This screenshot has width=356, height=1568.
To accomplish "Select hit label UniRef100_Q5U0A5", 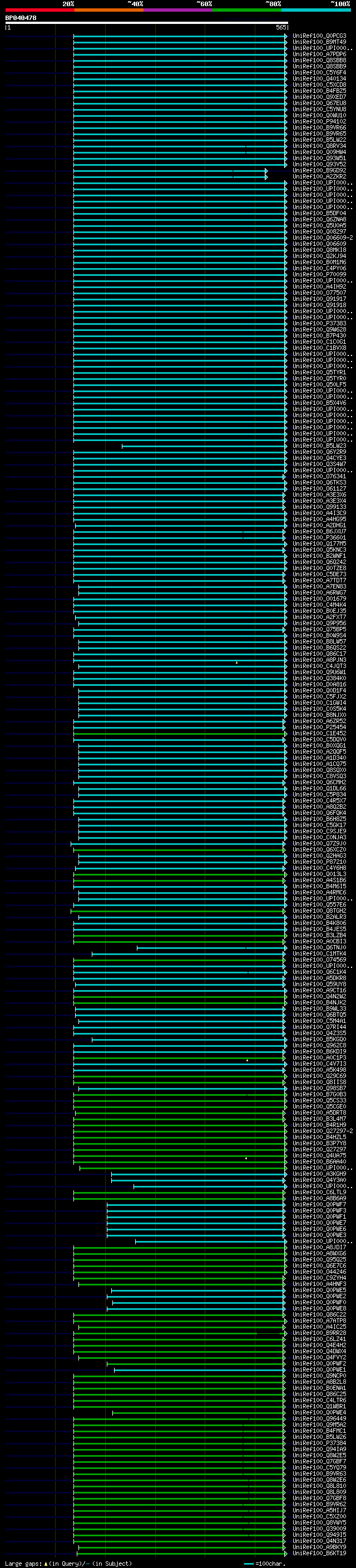I will pos(319,225).
